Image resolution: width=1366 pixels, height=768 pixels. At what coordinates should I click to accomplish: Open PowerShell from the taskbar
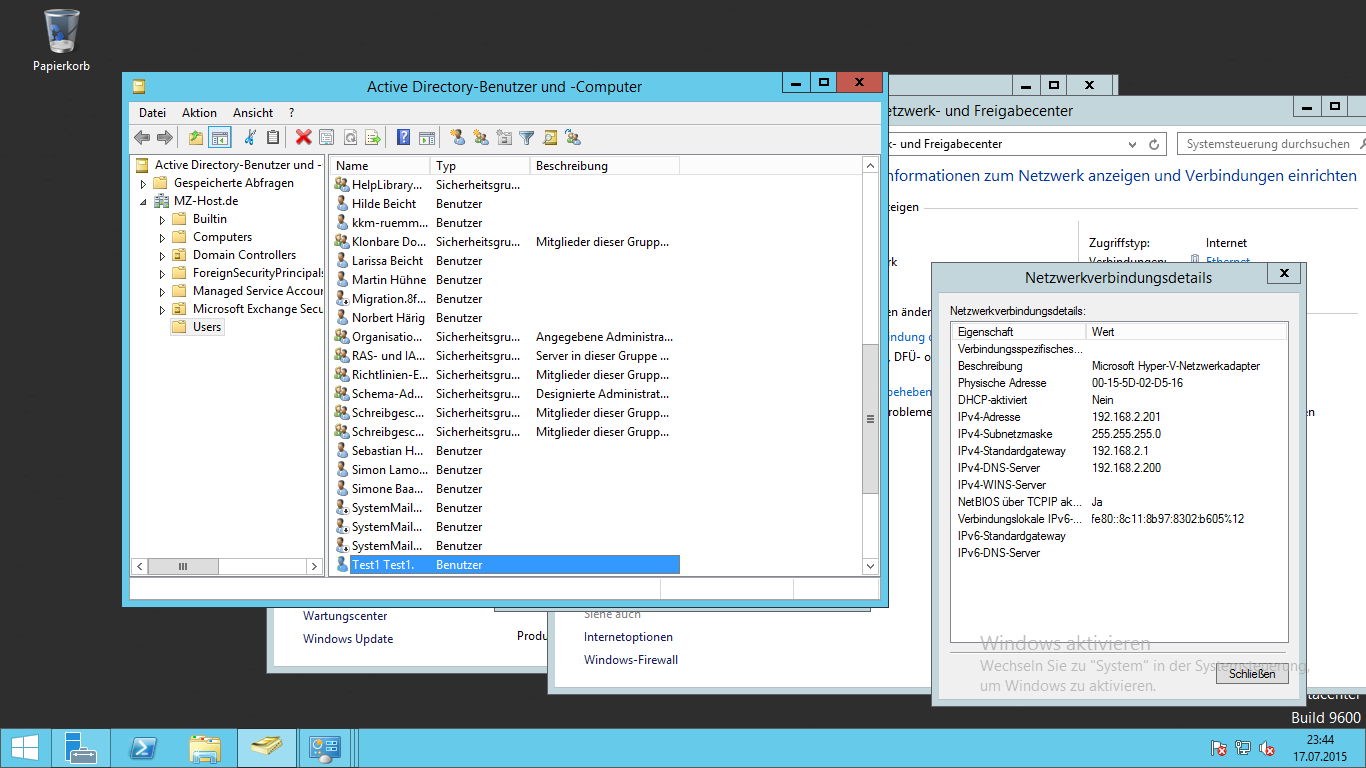(143, 748)
